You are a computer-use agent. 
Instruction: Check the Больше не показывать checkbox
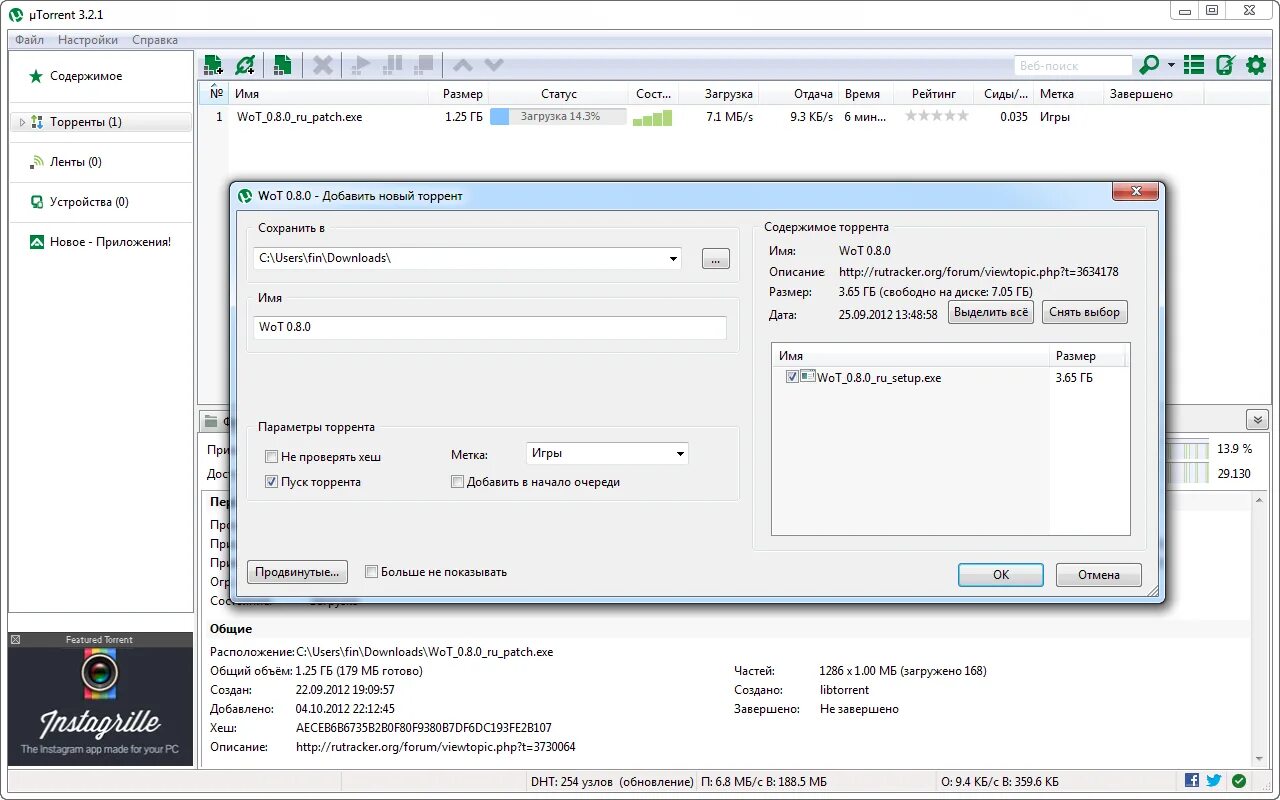pos(371,572)
